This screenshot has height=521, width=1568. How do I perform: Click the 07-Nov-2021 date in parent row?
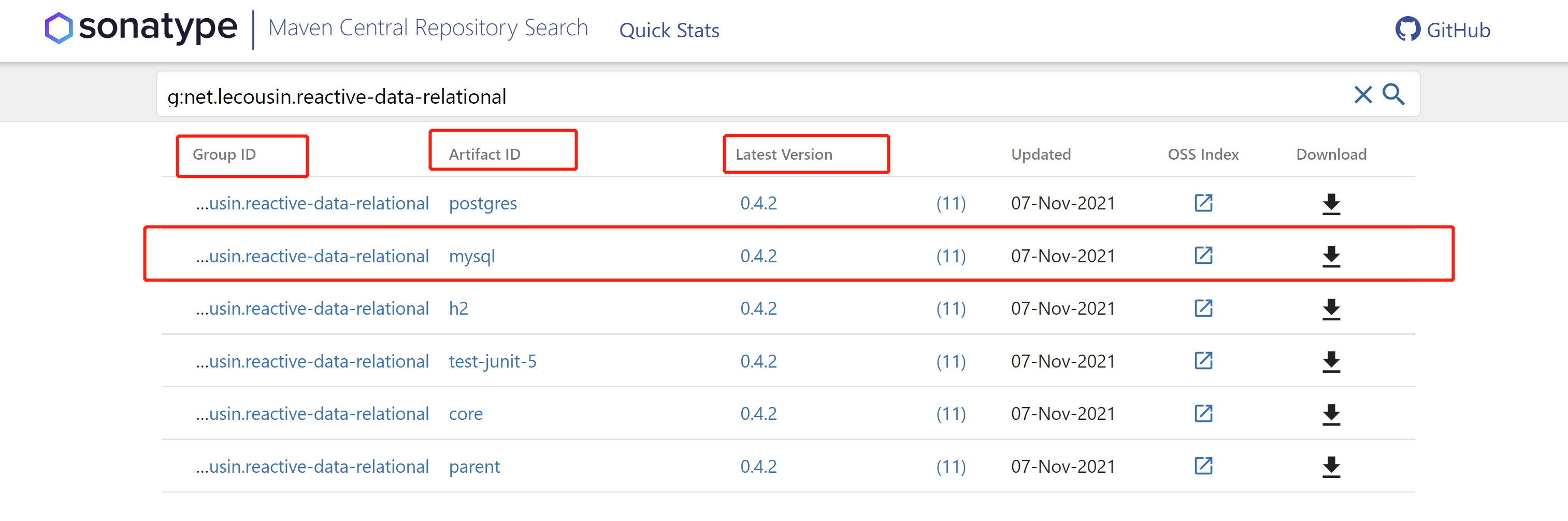[x=1063, y=467]
